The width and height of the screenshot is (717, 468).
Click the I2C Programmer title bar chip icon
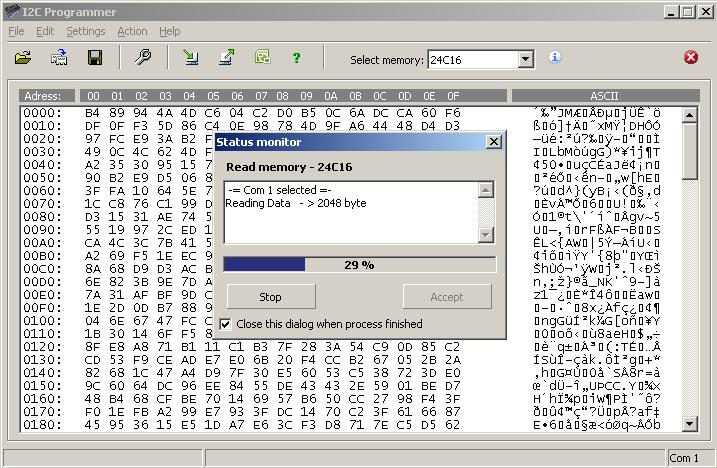tap(13, 11)
